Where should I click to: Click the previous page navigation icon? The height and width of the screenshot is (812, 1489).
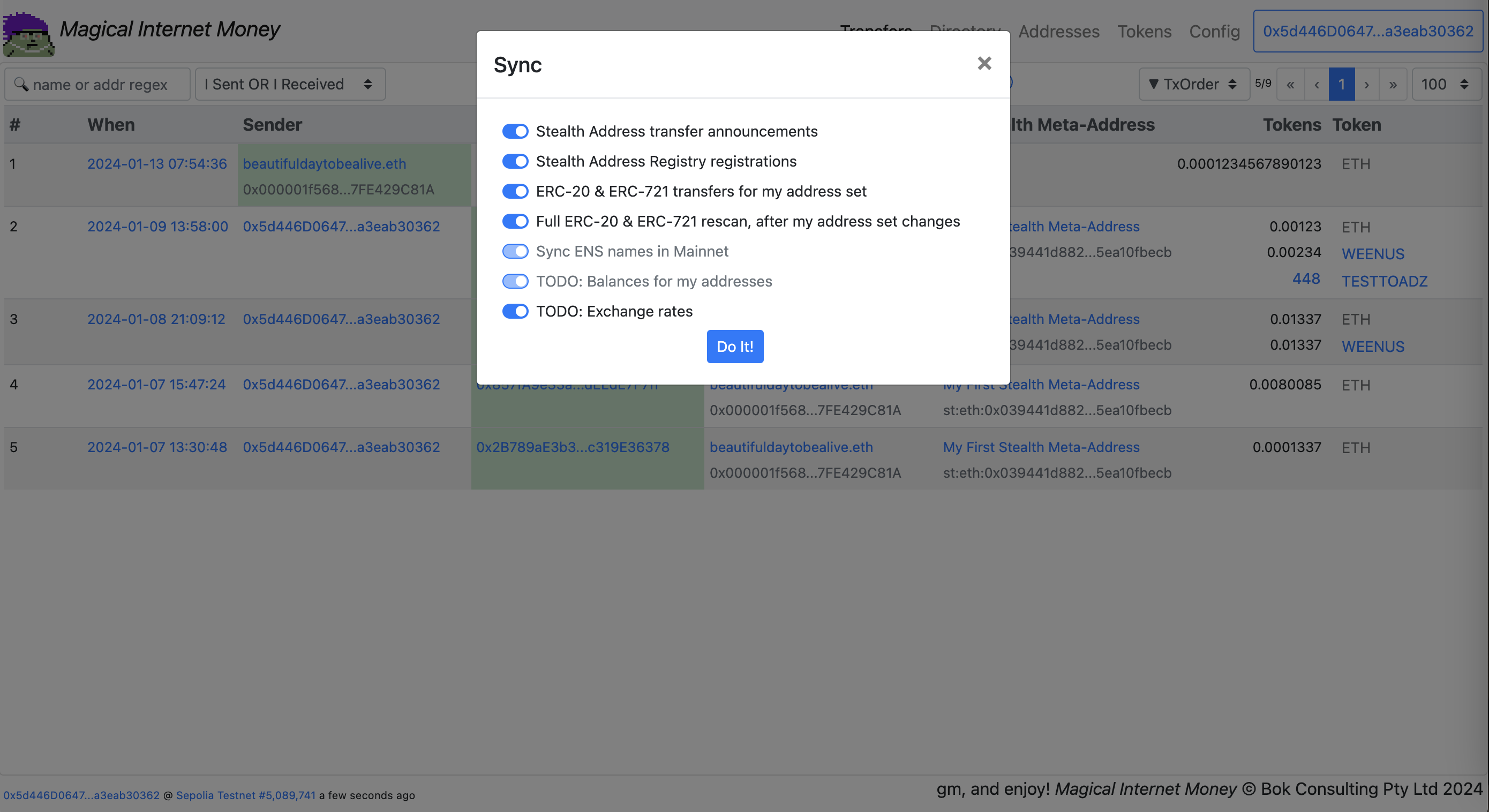[1316, 84]
